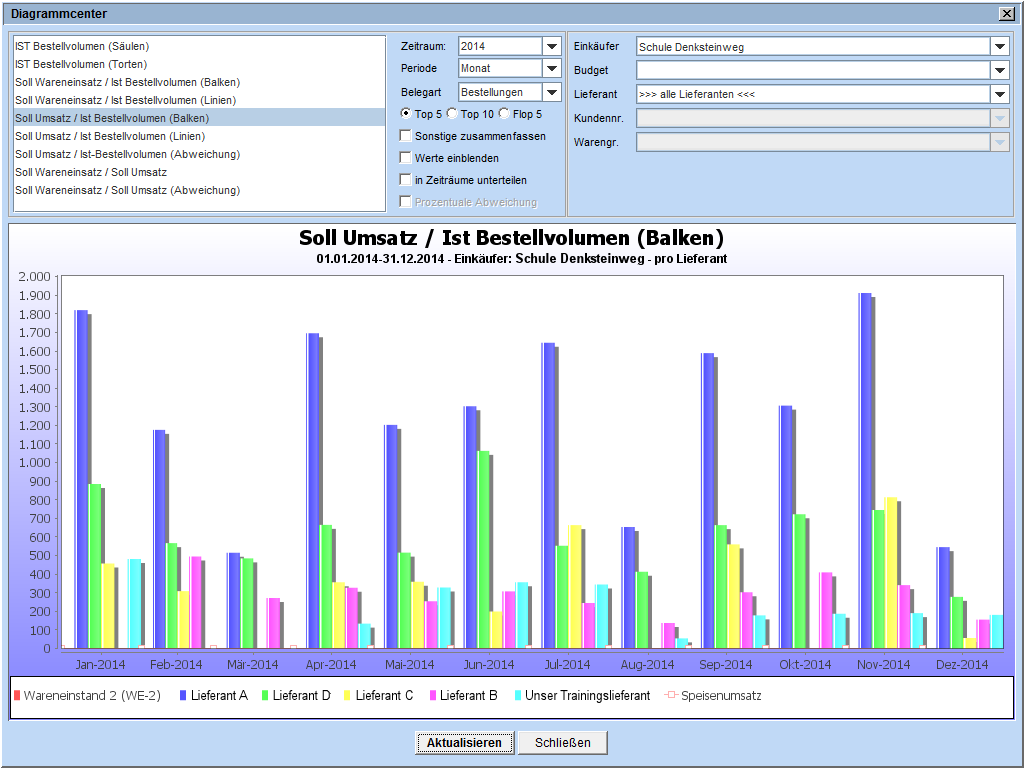The width and height of the screenshot is (1024, 768).
Task: Select the Flop 5 radio button
Action: (504, 114)
